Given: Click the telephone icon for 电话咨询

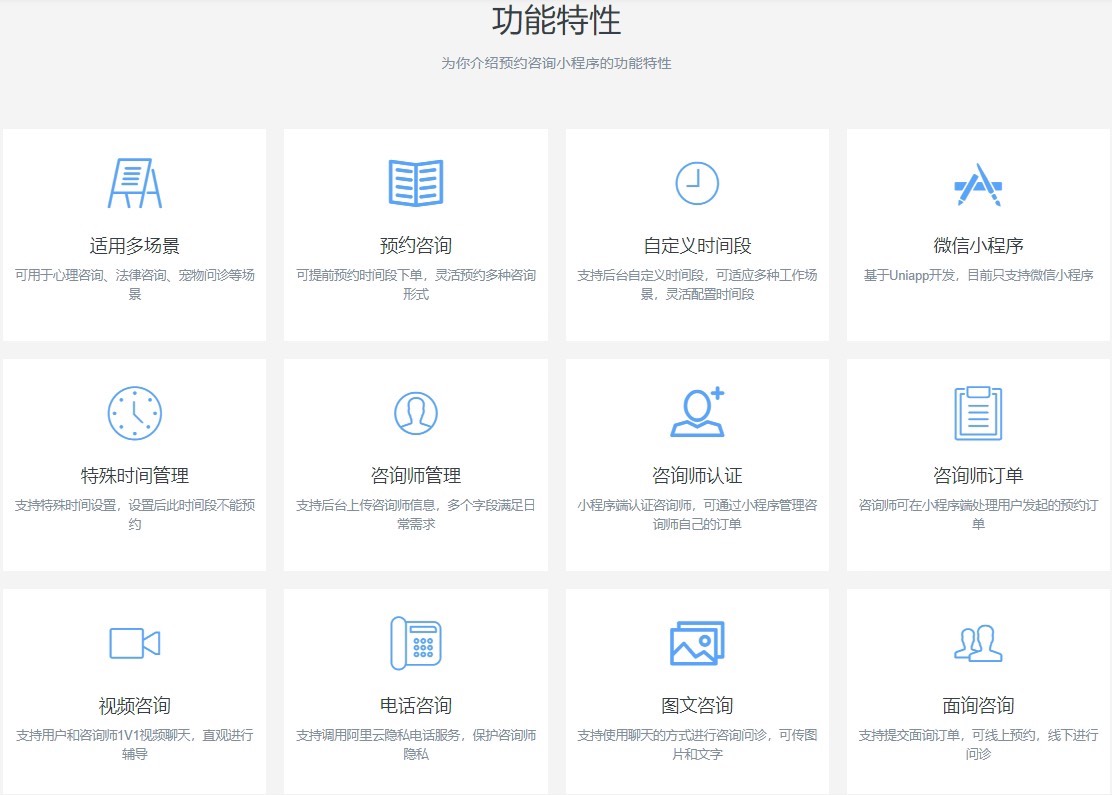Looking at the screenshot, I should click(416, 643).
